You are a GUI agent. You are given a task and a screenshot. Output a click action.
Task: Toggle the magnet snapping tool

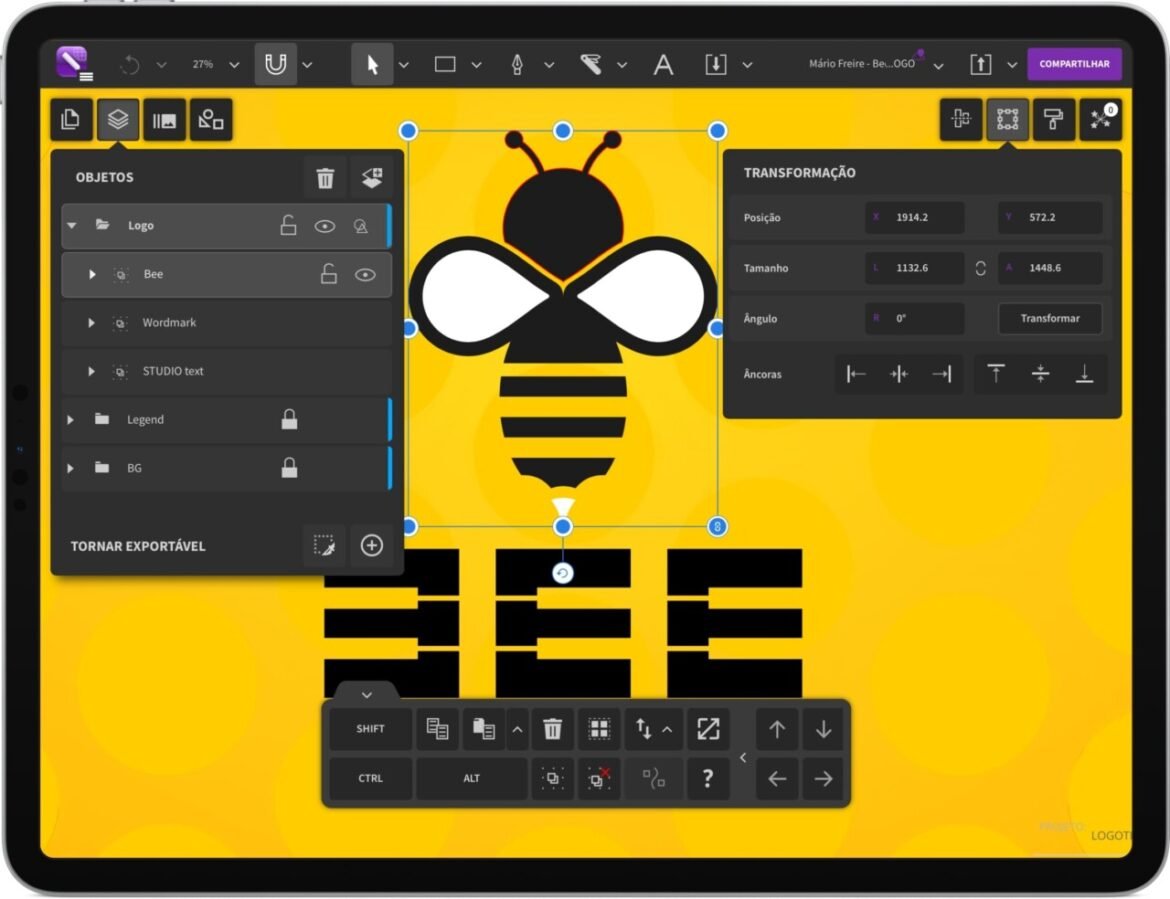click(275, 64)
